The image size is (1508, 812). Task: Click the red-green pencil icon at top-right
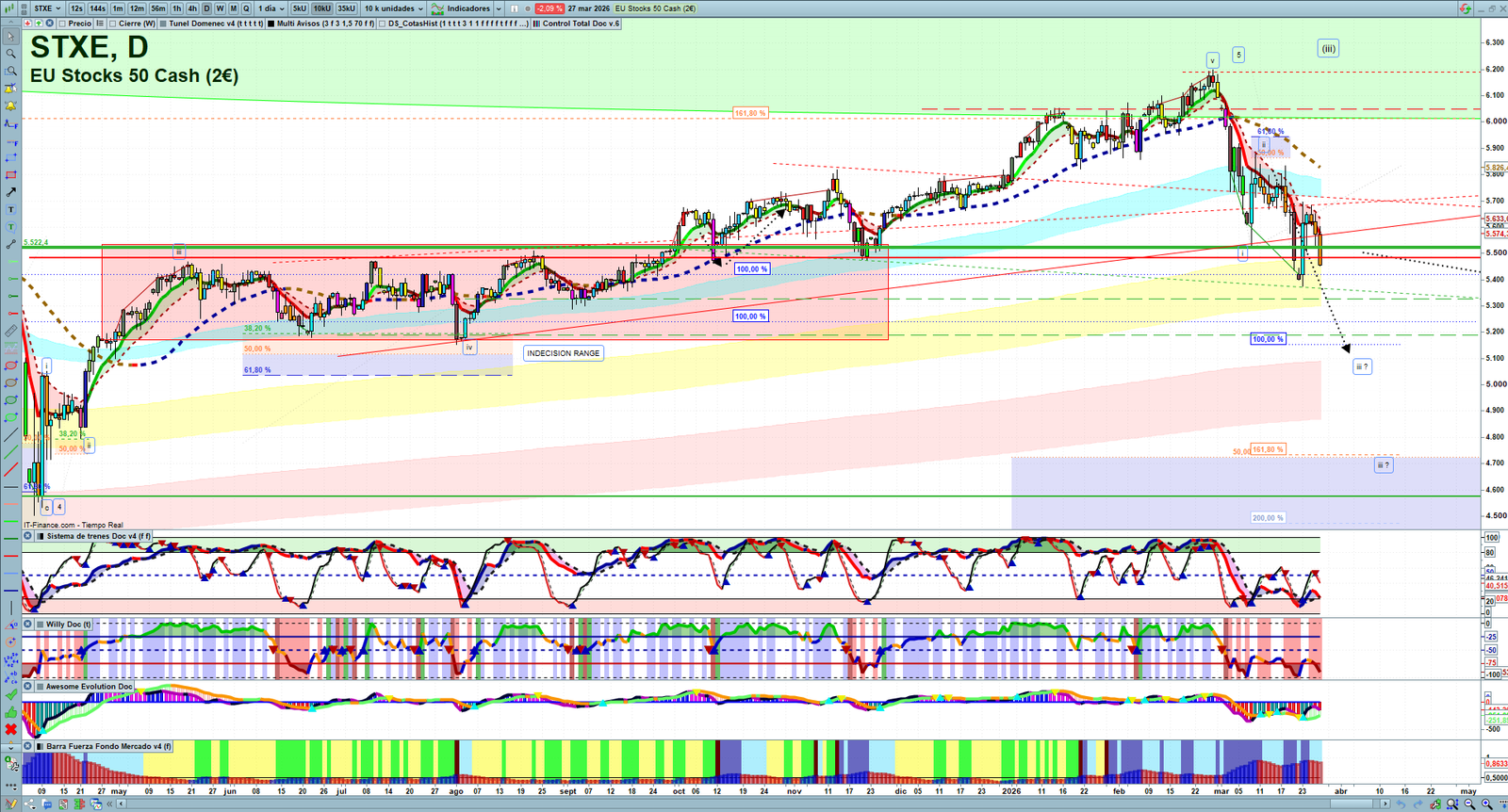pos(1465,8)
